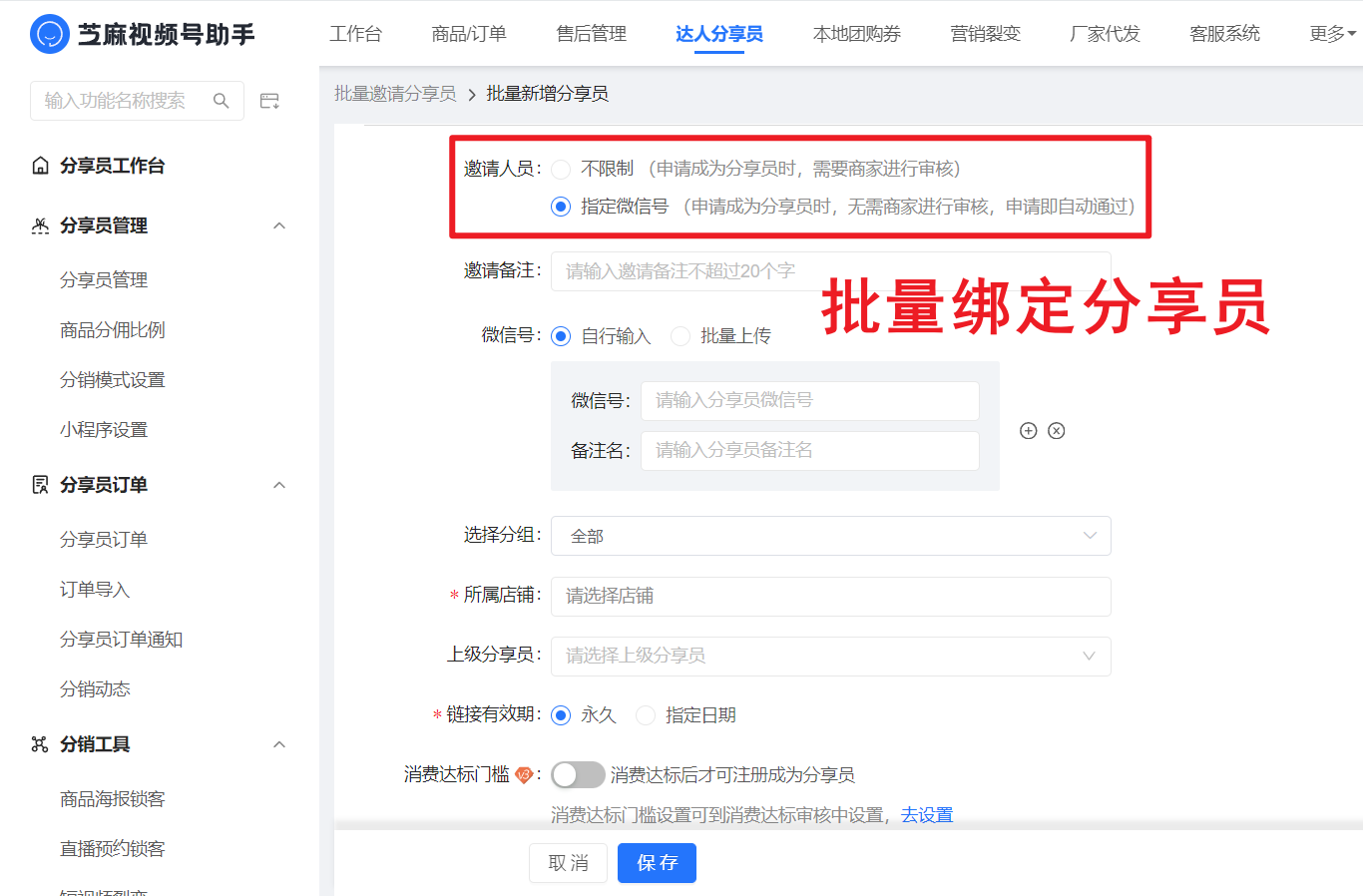Focus the 邀请备注 input field
Viewport: 1363px width, 896px height.
click(831, 271)
